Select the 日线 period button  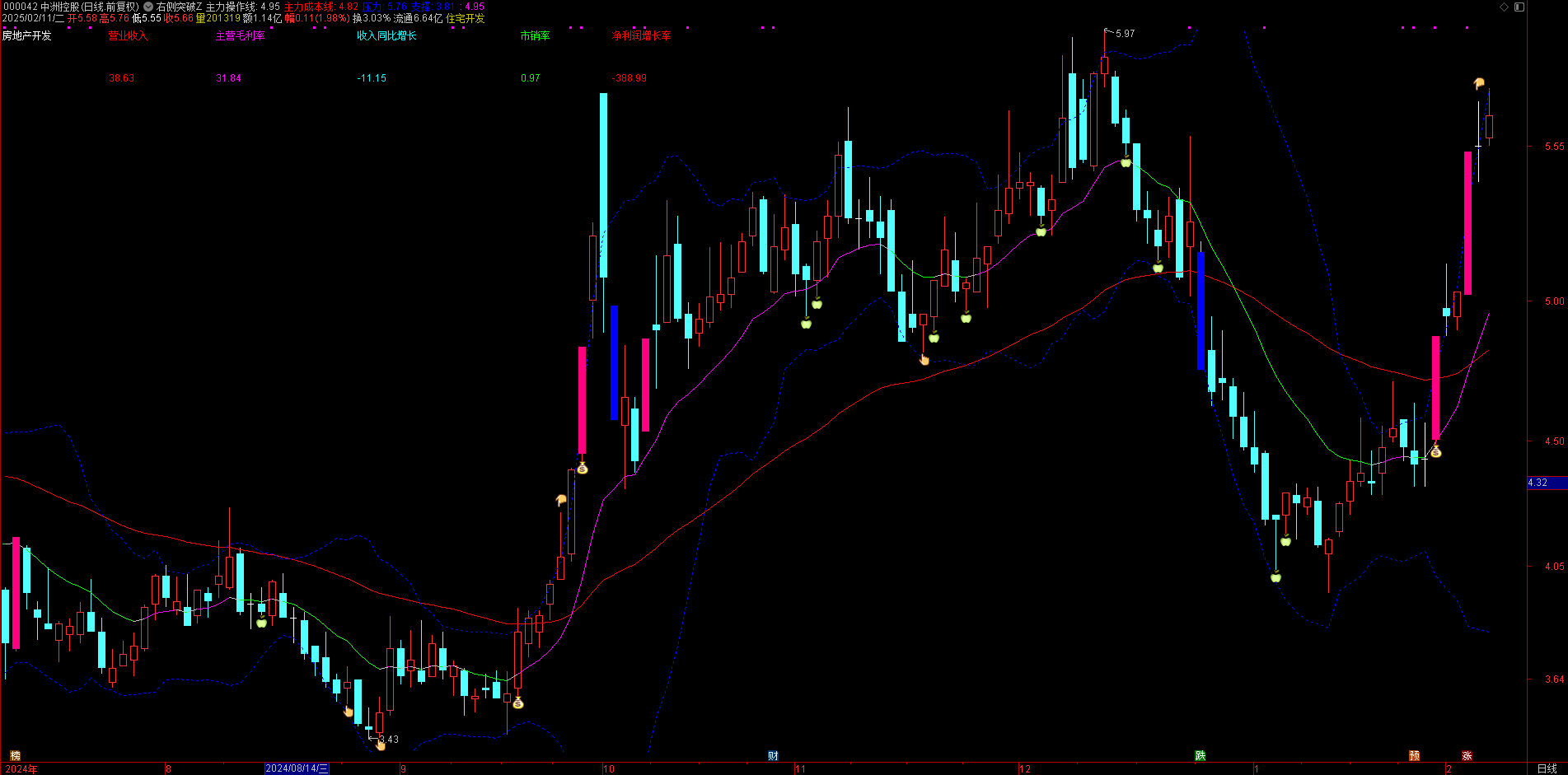[1547, 768]
